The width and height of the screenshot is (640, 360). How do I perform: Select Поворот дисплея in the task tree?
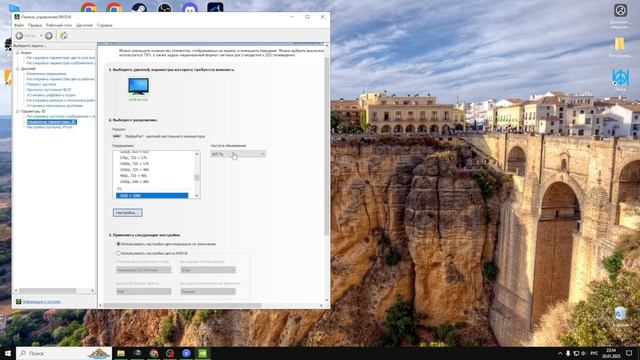[x=41, y=84]
